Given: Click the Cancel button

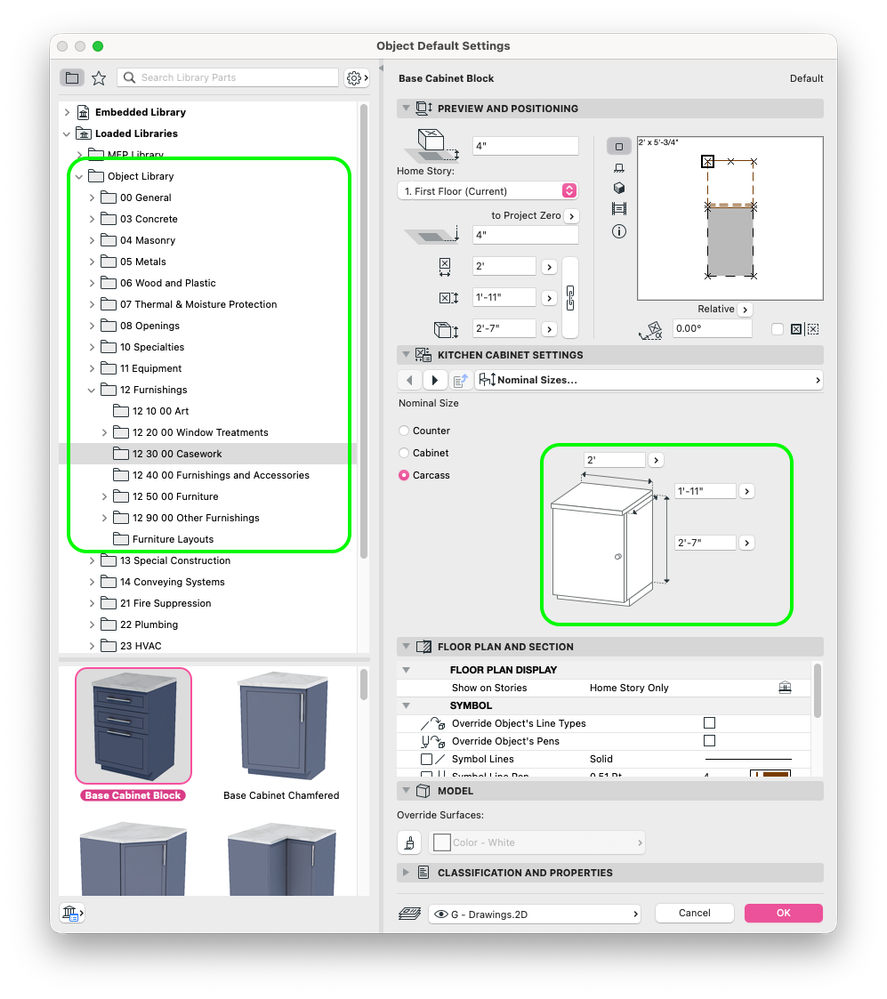Looking at the screenshot, I should pos(694,913).
